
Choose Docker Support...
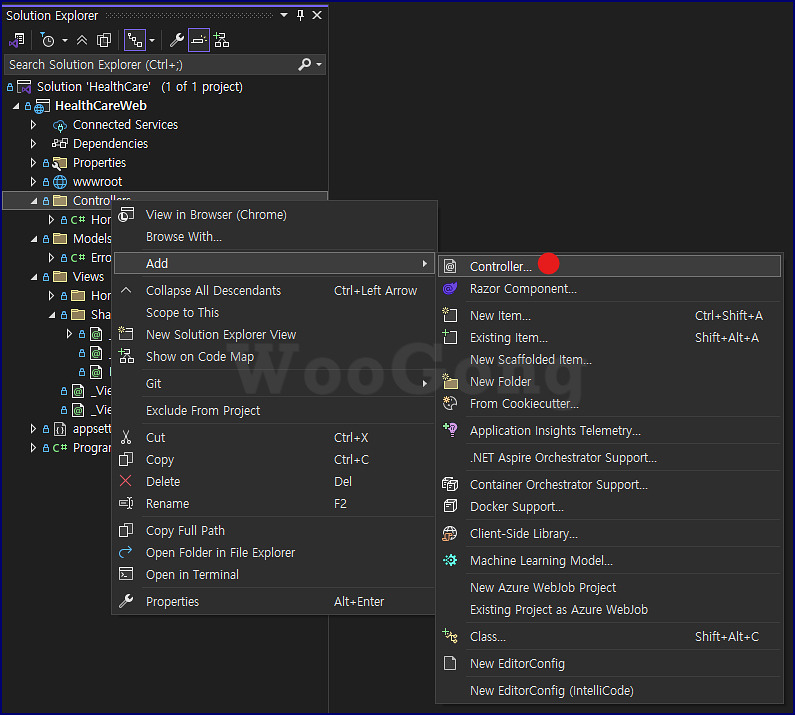point(609,507)
